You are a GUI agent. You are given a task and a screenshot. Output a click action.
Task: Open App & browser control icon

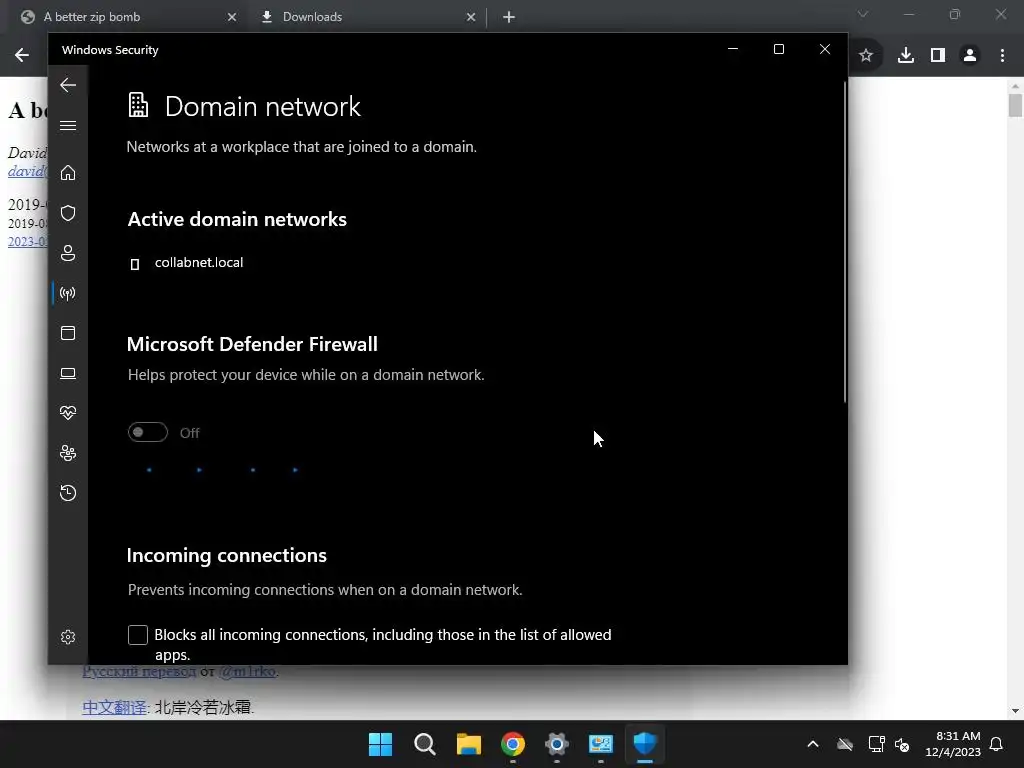tap(68, 333)
